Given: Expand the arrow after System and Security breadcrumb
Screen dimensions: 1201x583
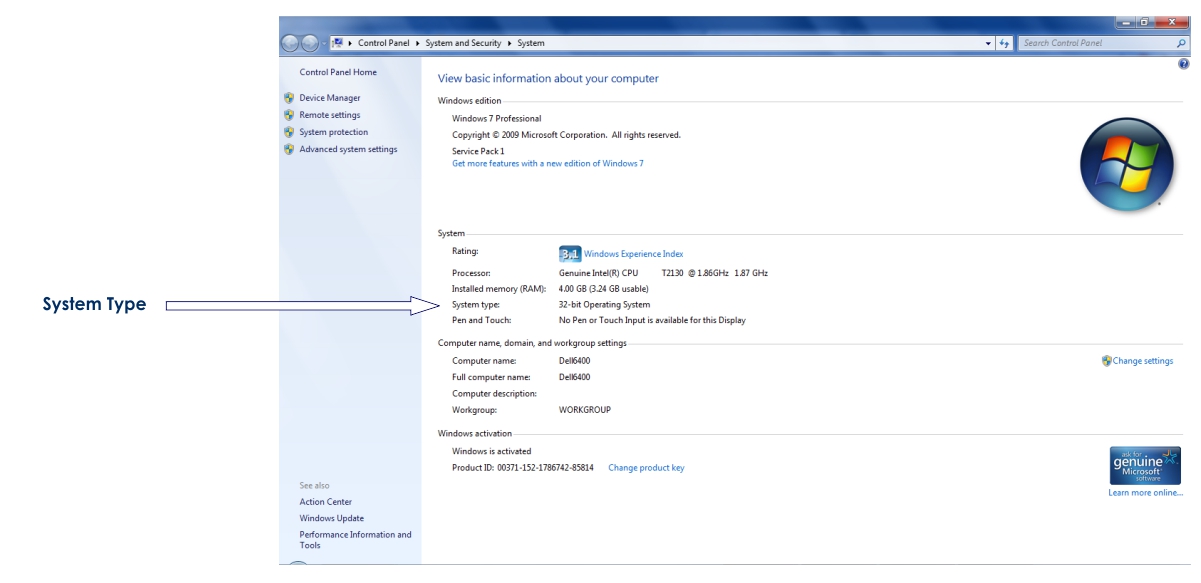Looking at the screenshot, I should coord(512,43).
